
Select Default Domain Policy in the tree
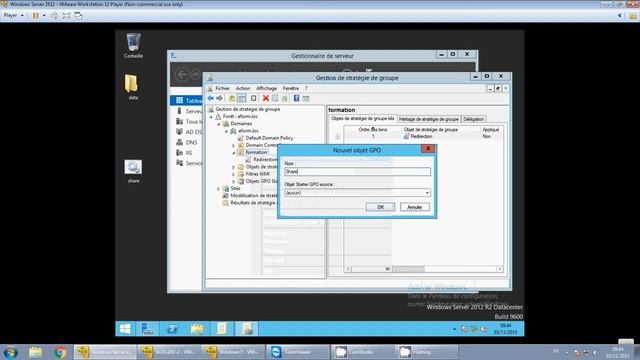pos(269,138)
